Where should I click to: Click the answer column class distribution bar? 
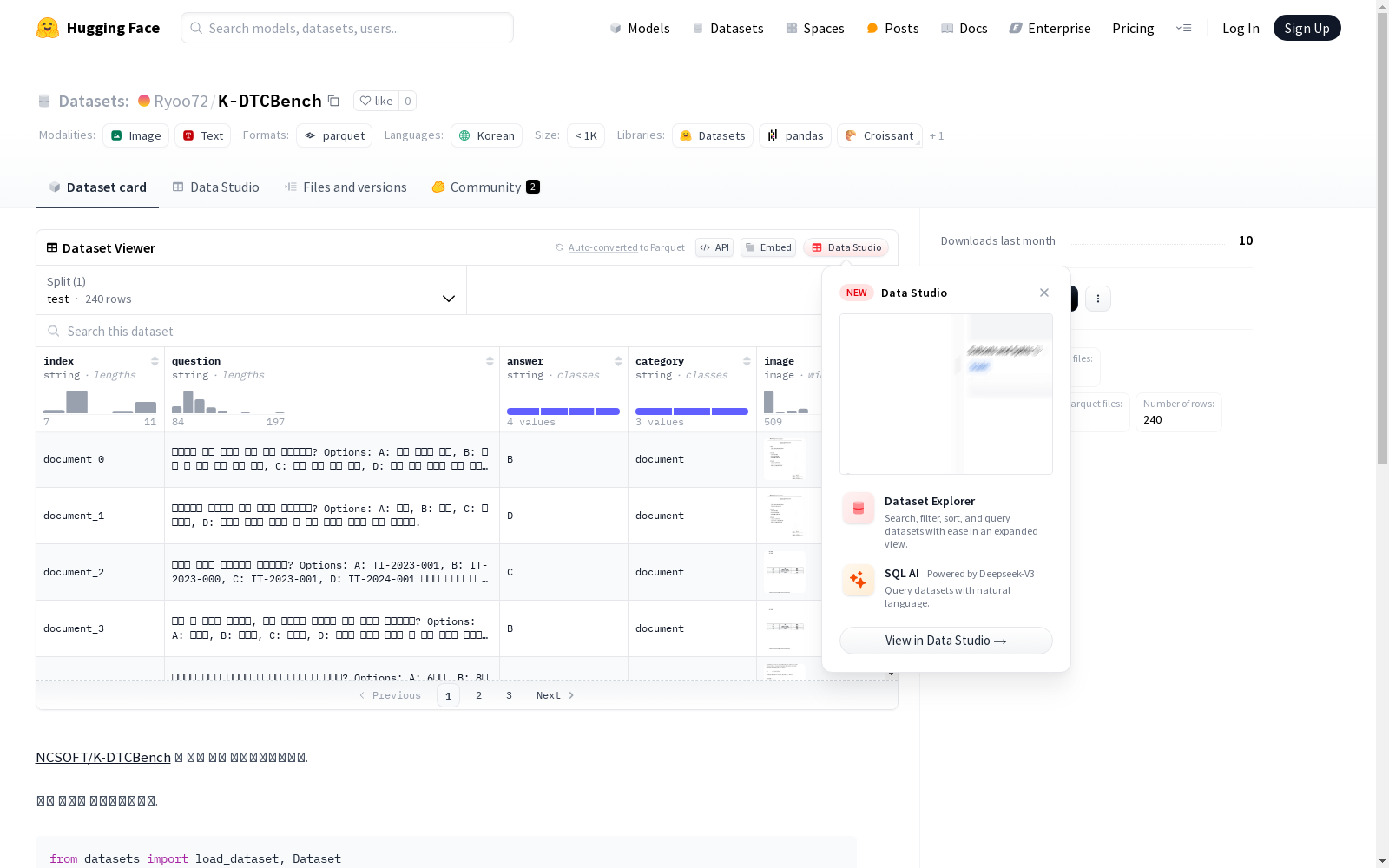[x=563, y=411]
